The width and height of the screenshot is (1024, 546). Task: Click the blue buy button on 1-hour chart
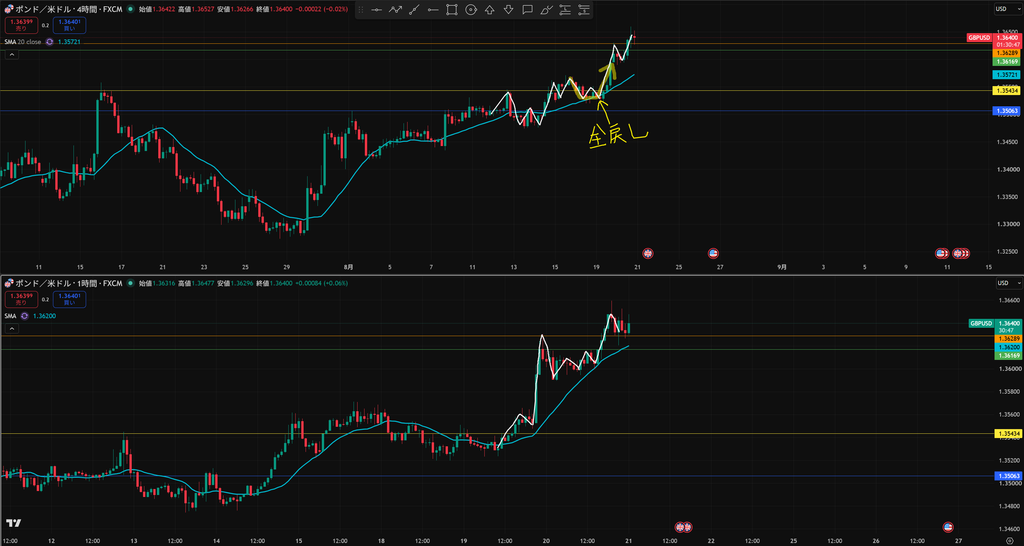(x=71, y=299)
